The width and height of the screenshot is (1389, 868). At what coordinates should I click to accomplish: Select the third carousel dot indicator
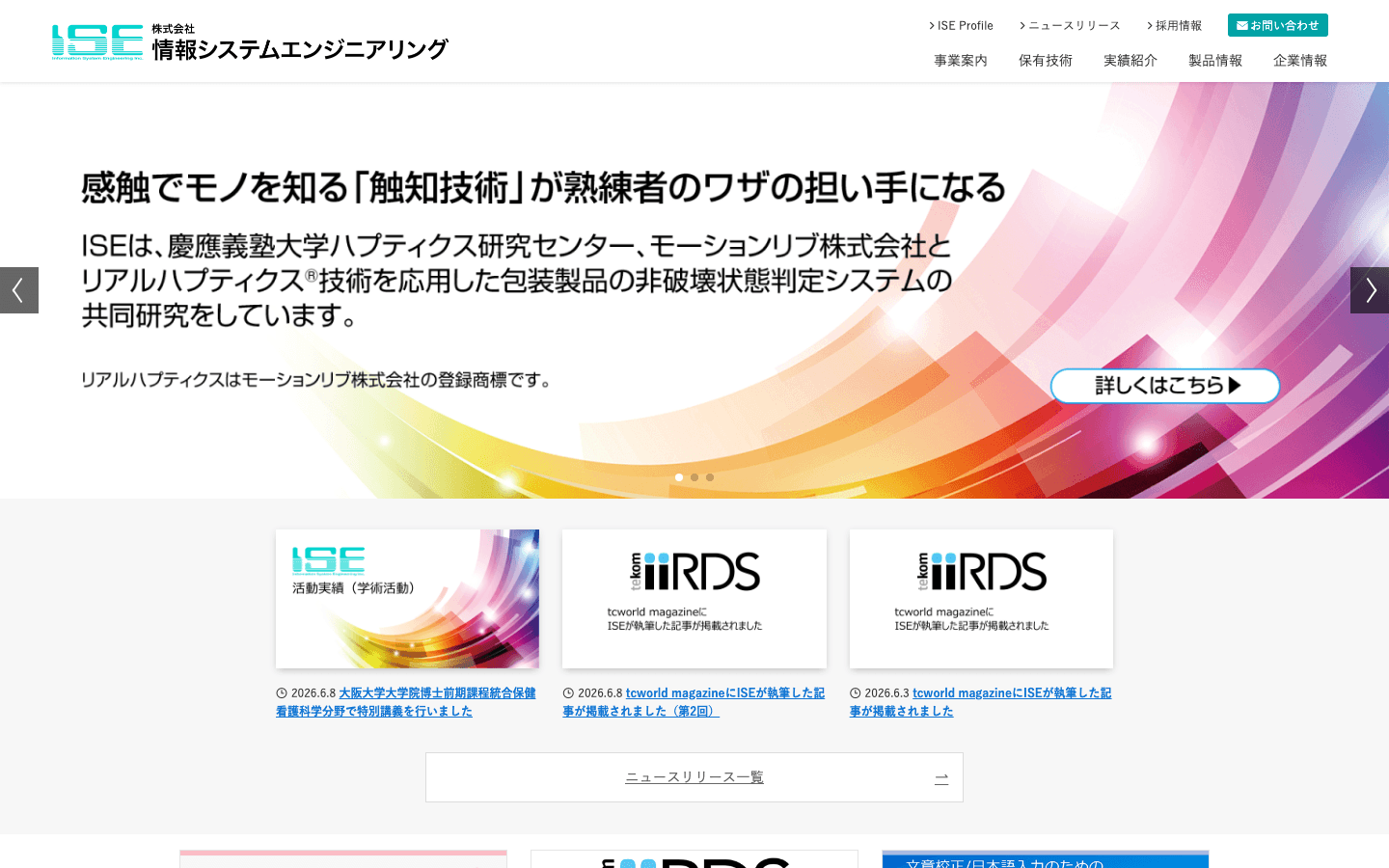pos(710,477)
